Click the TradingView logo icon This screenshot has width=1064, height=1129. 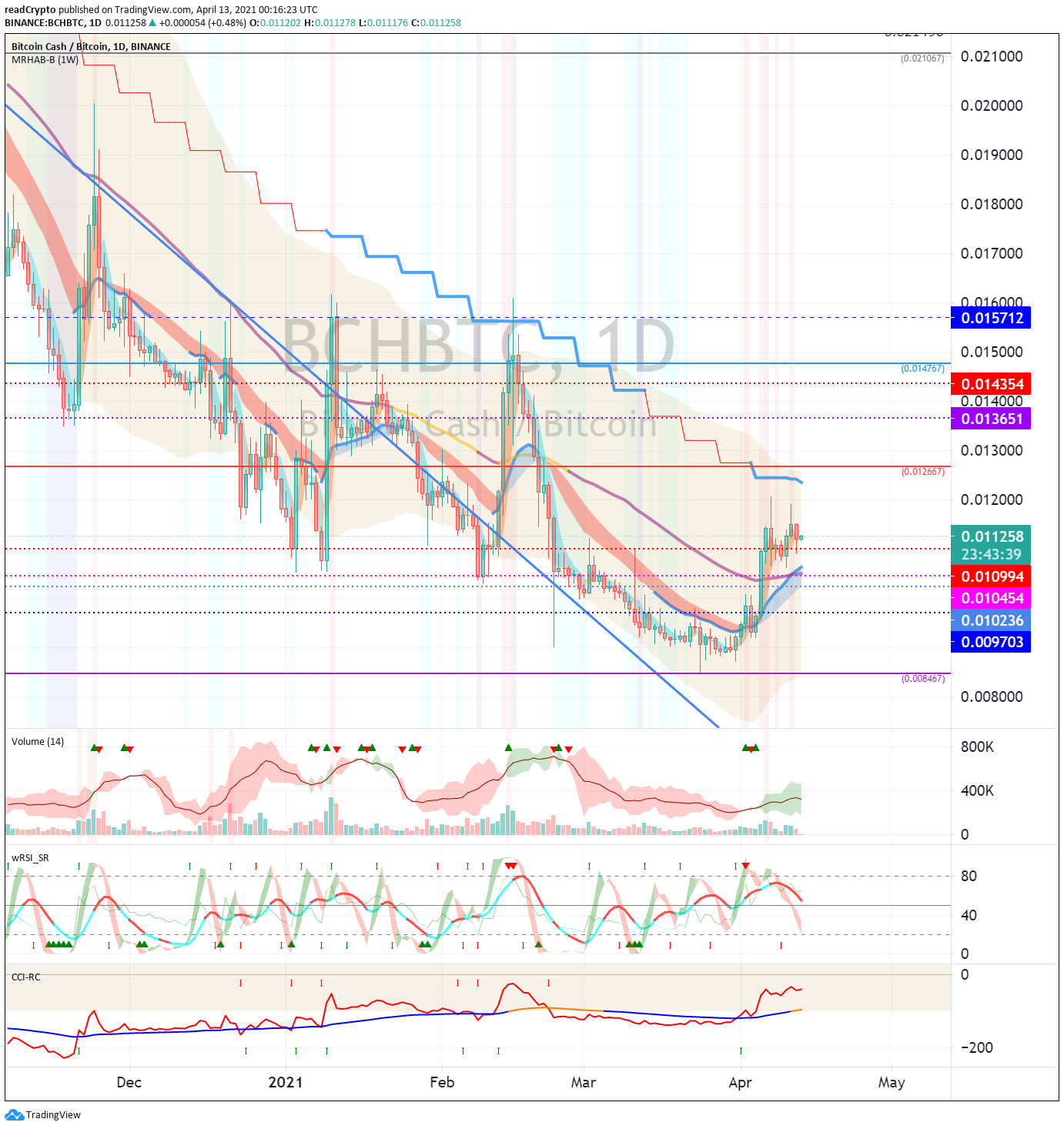click(x=14, y=1114)
